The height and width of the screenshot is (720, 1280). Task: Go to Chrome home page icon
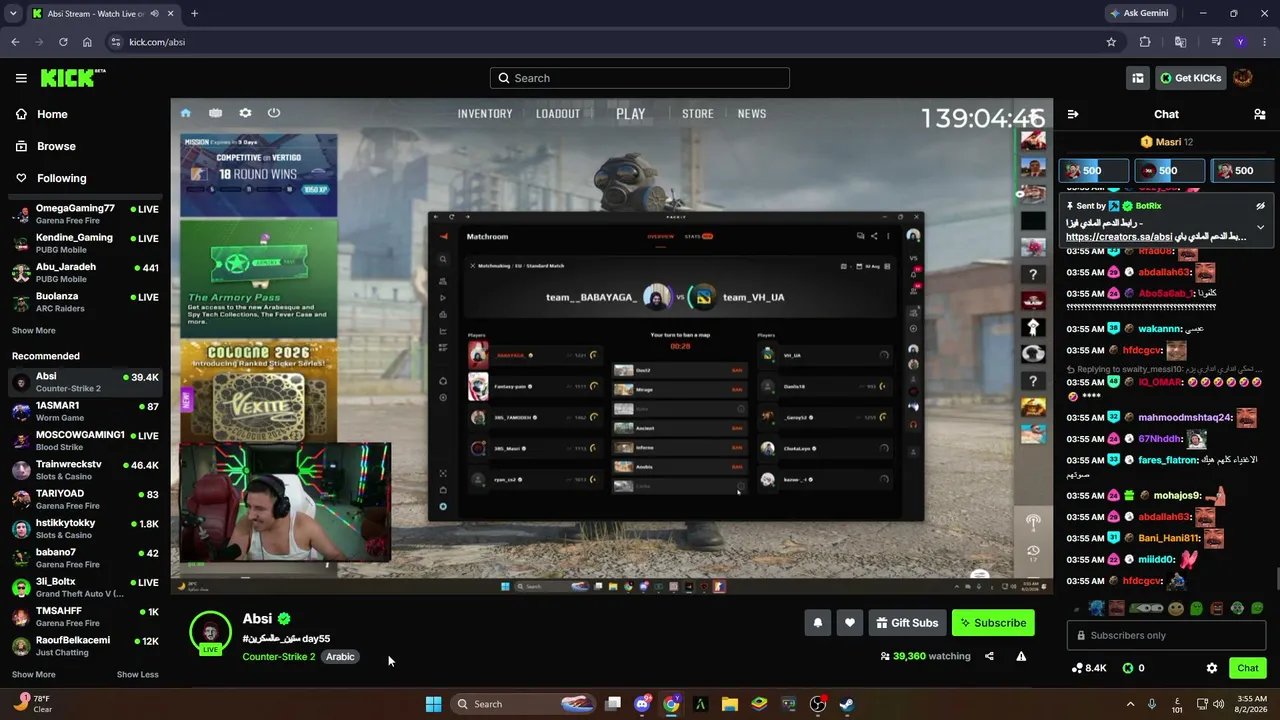87,42
